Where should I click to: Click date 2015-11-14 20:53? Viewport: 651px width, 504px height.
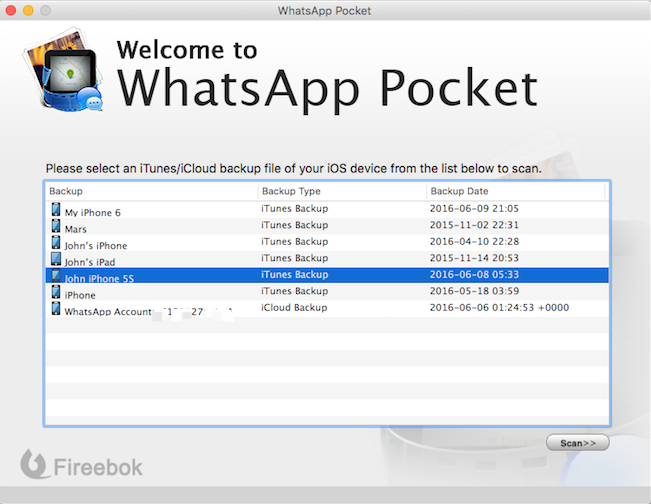(x=474, y=258)
